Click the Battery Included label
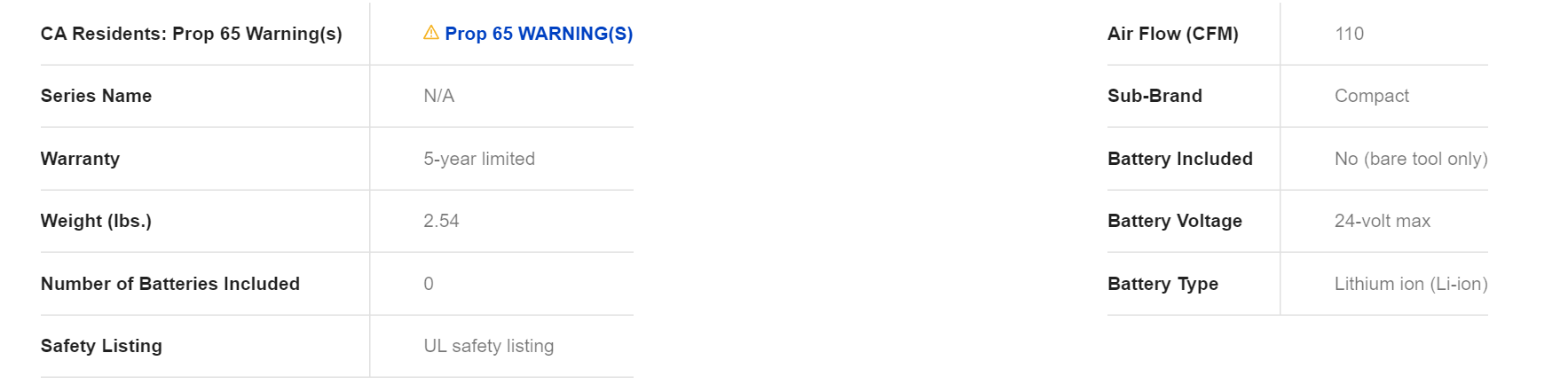The height and width of the screenshot is (392, 1568). tap(1180, 159)
